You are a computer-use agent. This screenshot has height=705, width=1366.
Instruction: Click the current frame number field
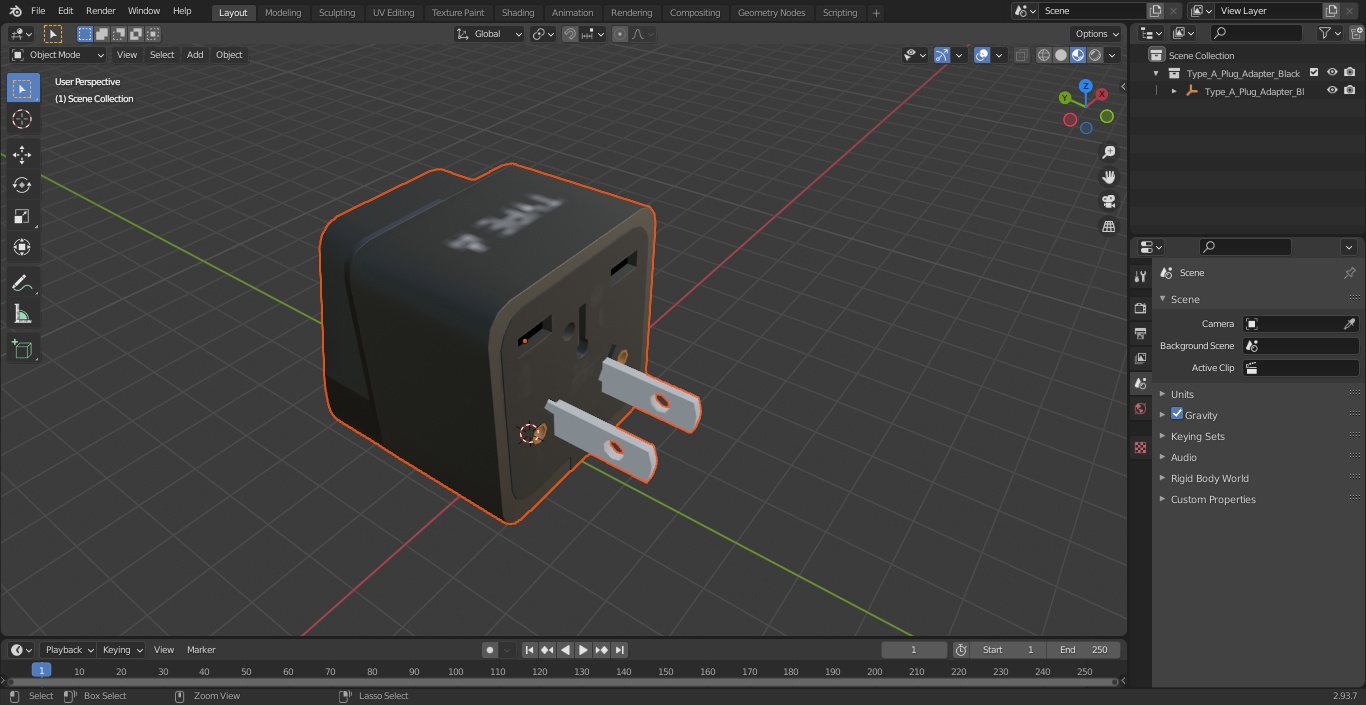pyautogui.click(x=914, y=650)
